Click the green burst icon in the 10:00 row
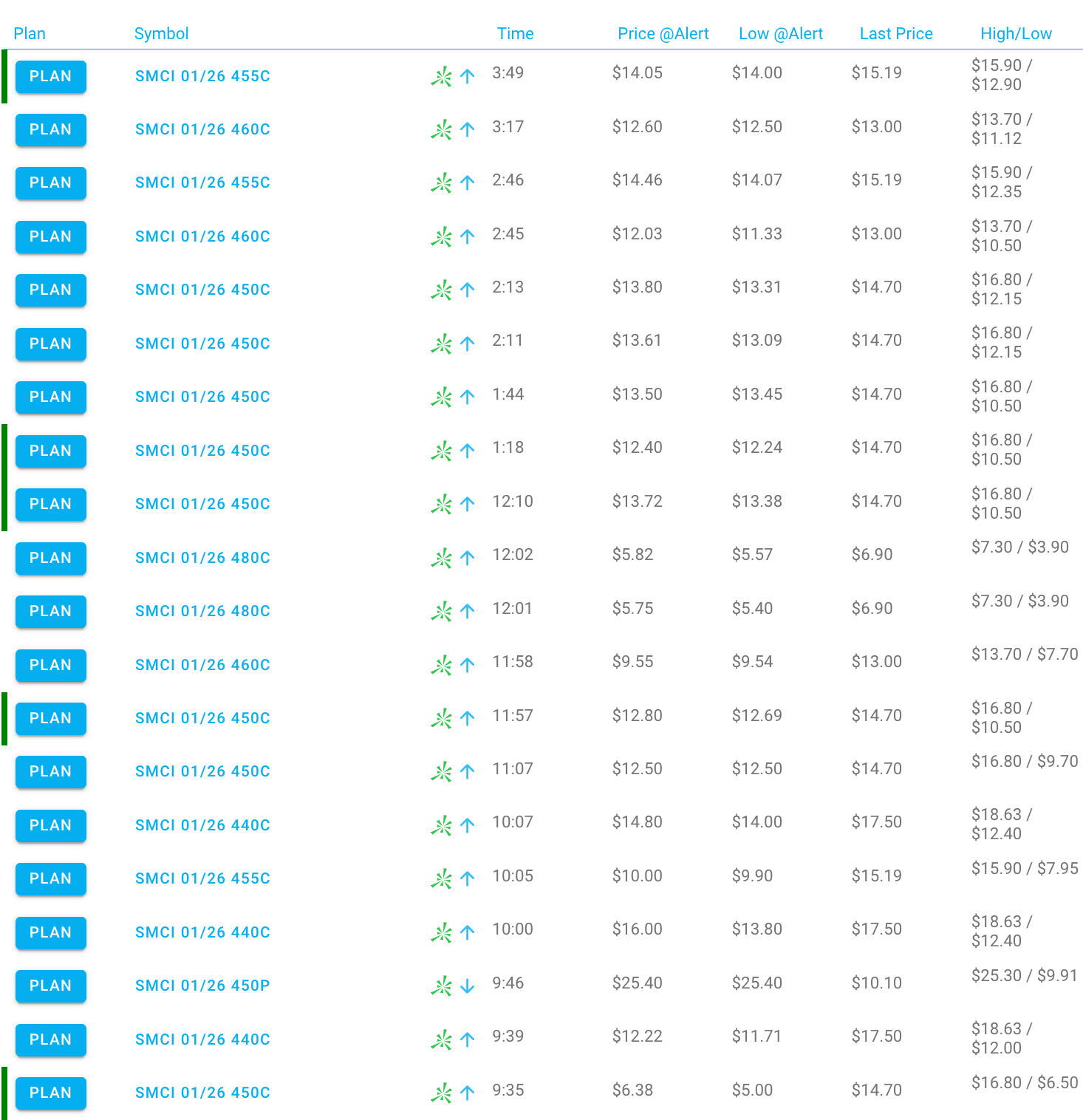1083x1120 pixels. [442, 932]
